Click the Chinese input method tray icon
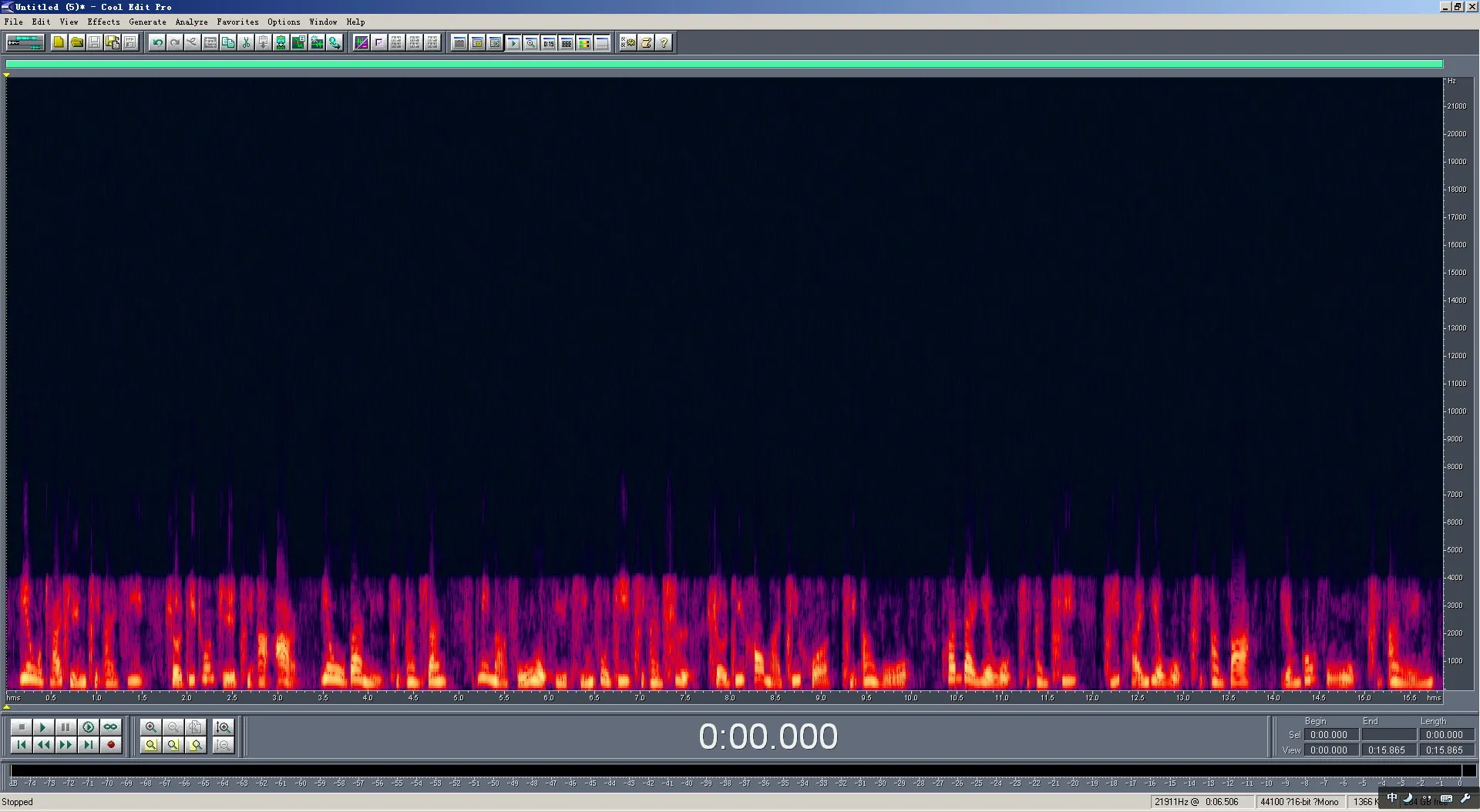Image resolution: width=1480 pixels, height=812 pixels. pos(1392,797)
